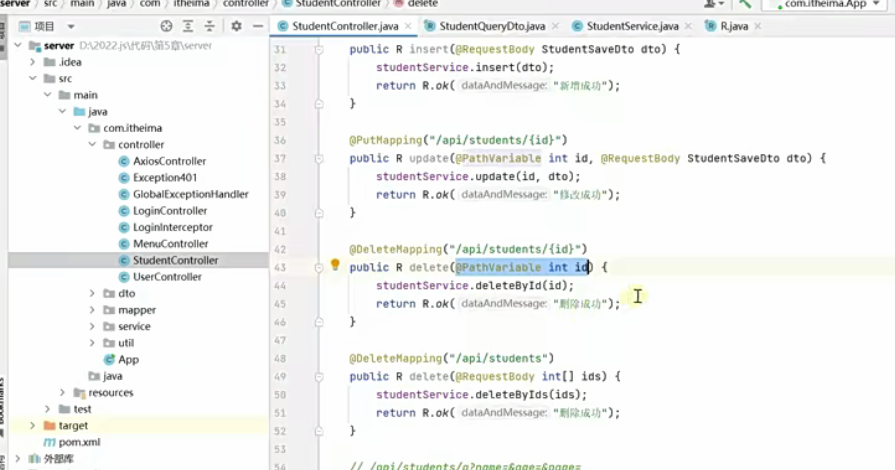Click line number 45 in gutter
The width and height of the screenshot is (895, 470).
pyautogui.click(x=280, y=304)
